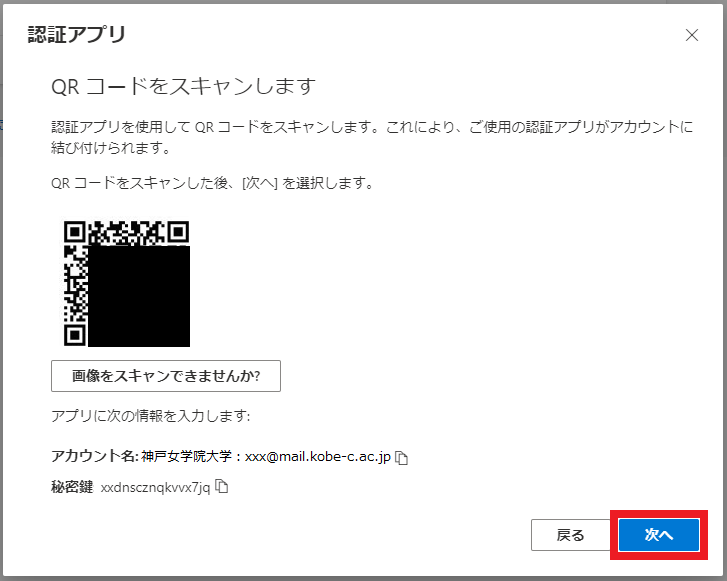Click the アプリに次の情報を入力します: label

151,416
